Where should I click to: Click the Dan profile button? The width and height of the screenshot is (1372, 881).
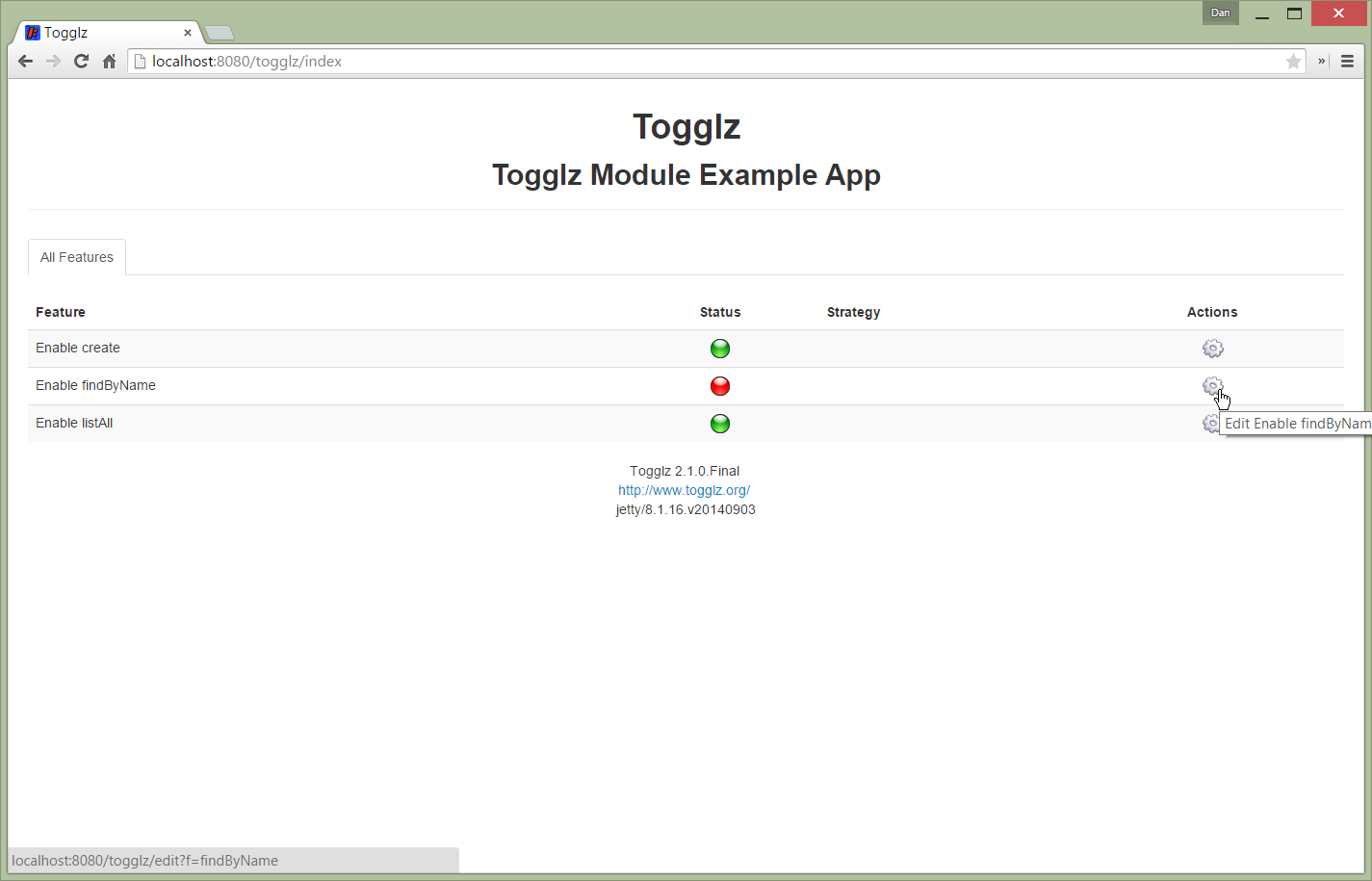(1220, 13)
